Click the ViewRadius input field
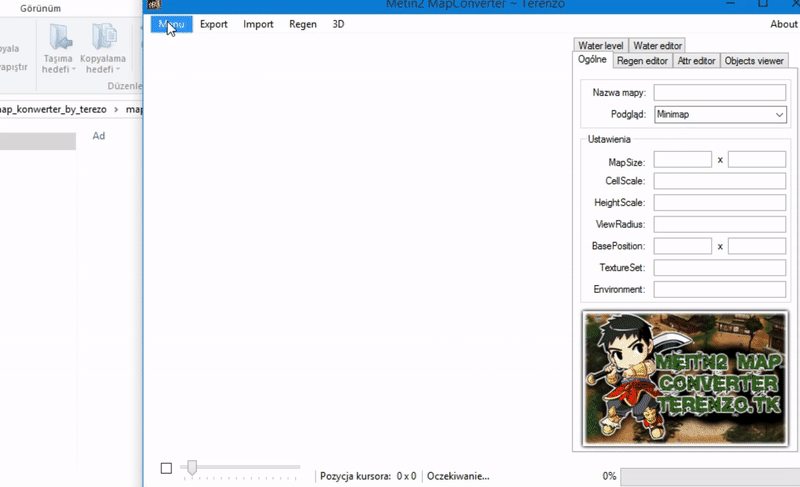This screenshot has width=800, height=487. [719, 224]
